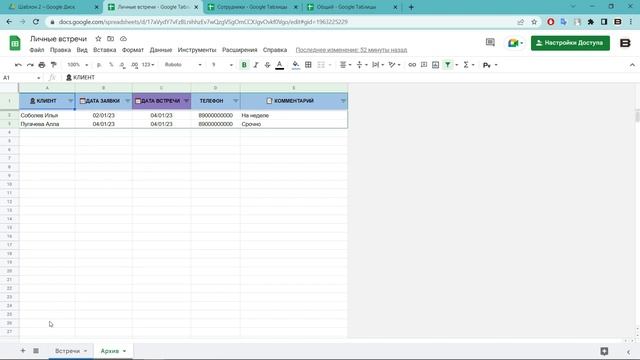The height and width of the screenshot is (360, 640).
Task: Click the undo arrow in the toolbar
Action: point(18,65)
